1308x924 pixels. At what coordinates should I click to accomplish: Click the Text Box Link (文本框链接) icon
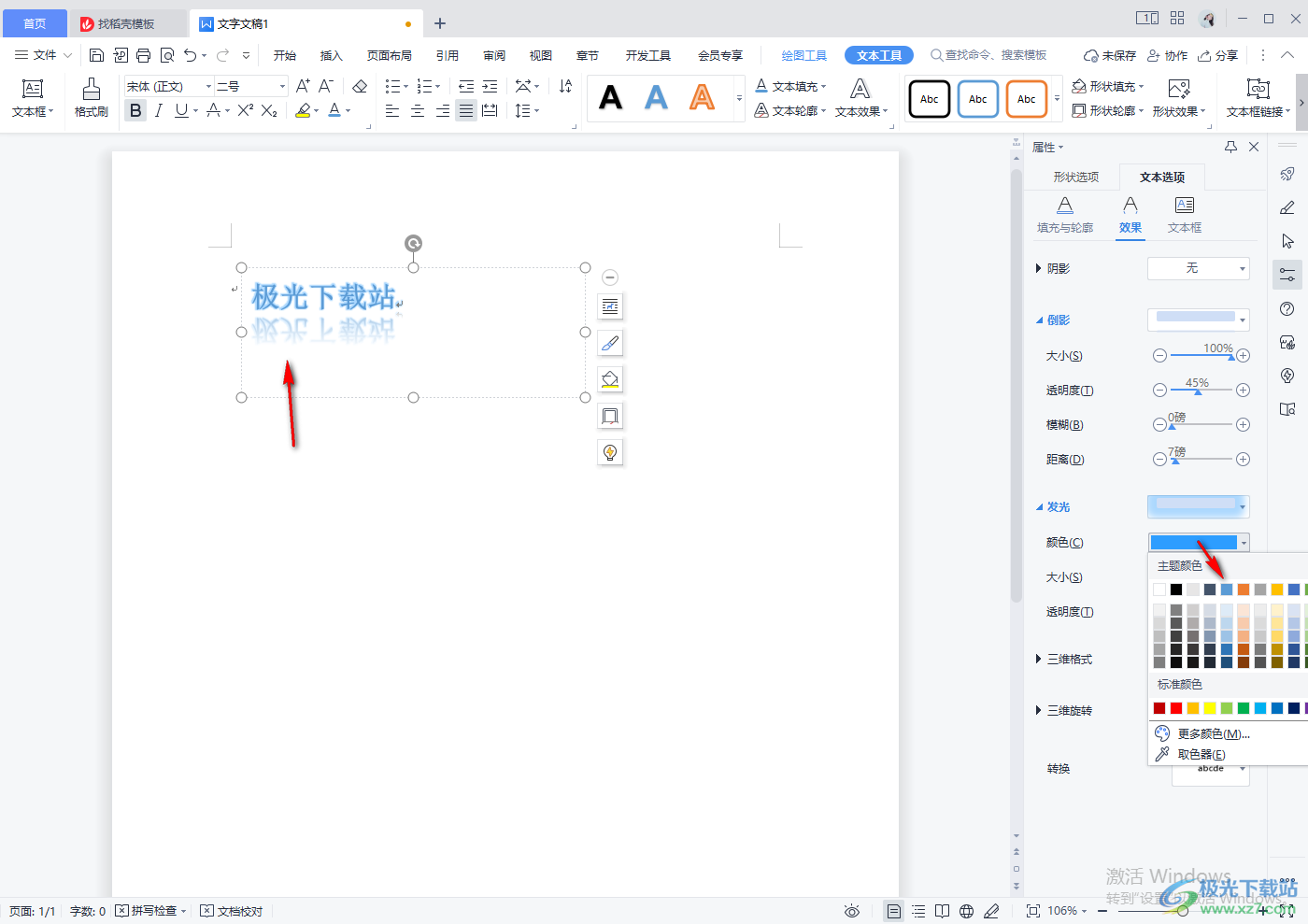1258,97
